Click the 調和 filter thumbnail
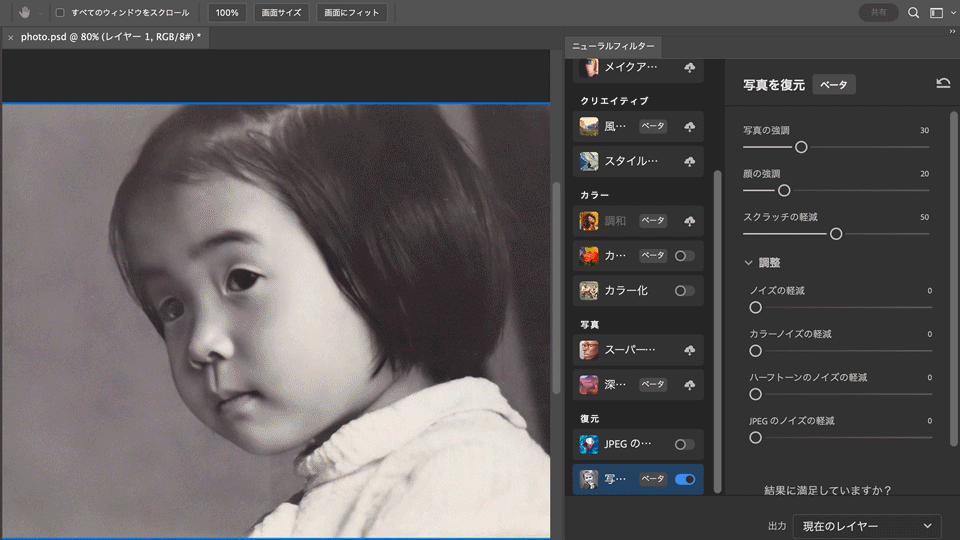This screenshot has width=960, height=540. (x=589, y=221)
